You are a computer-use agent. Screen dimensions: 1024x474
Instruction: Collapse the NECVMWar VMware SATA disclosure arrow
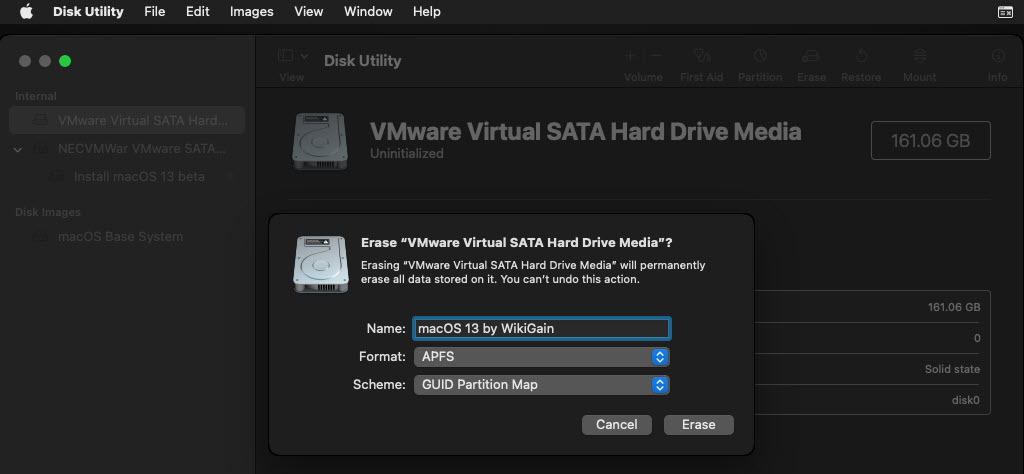[18, 150]
